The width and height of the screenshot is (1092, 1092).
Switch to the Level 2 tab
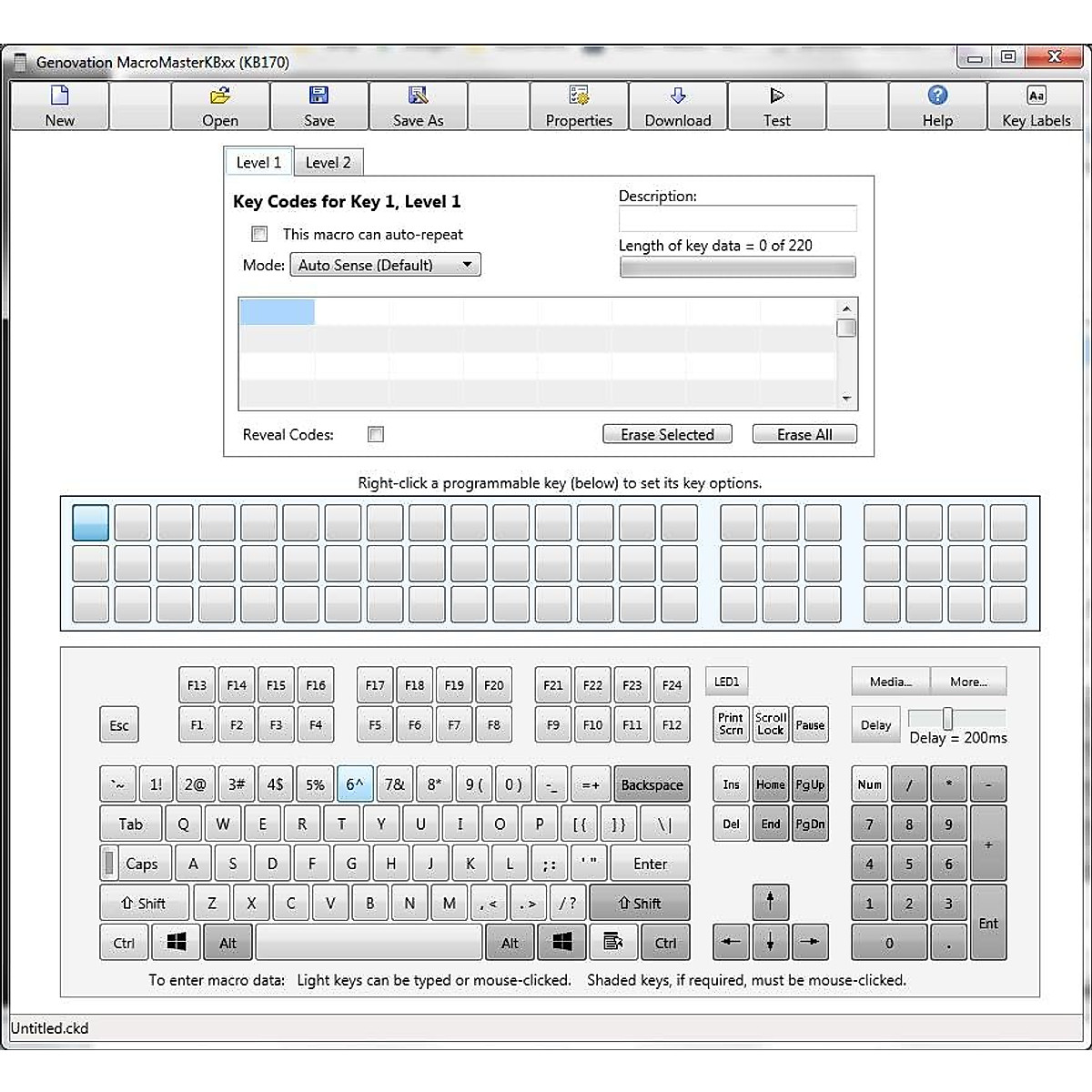[328, 163]
